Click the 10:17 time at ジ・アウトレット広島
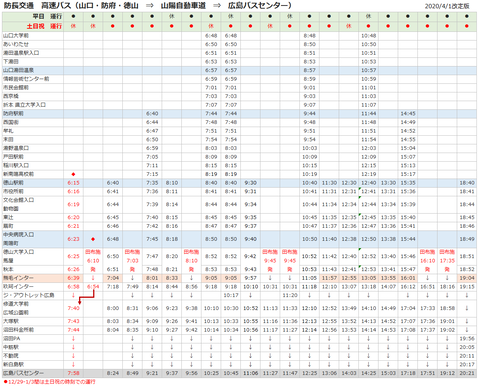Screen dimensions: 480x391 (x=231, y=295)
